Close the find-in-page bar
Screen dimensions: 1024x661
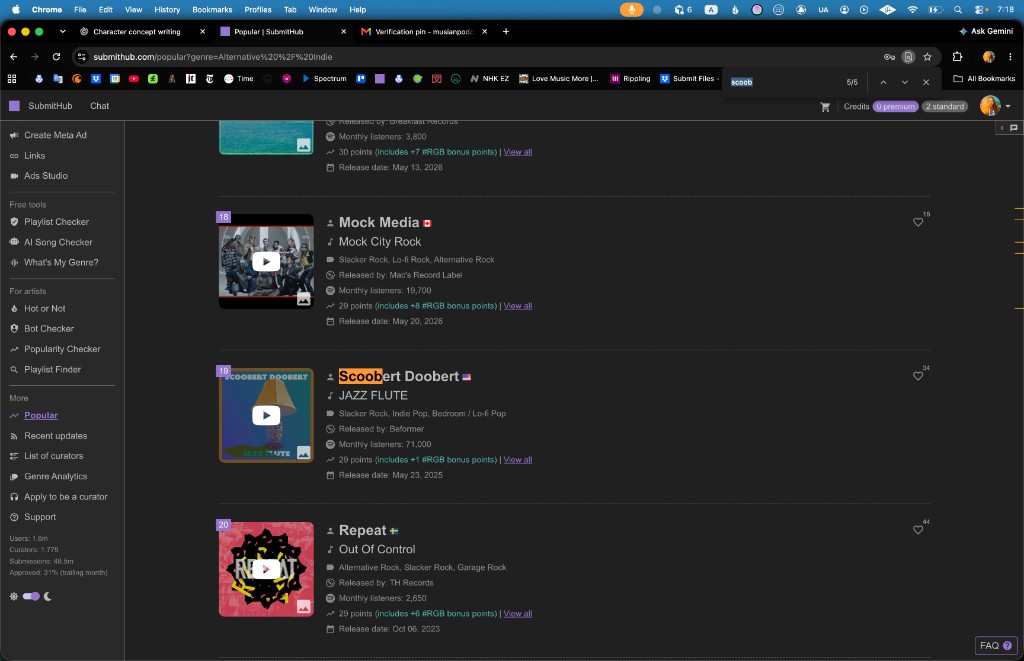(x=925, y=82)
